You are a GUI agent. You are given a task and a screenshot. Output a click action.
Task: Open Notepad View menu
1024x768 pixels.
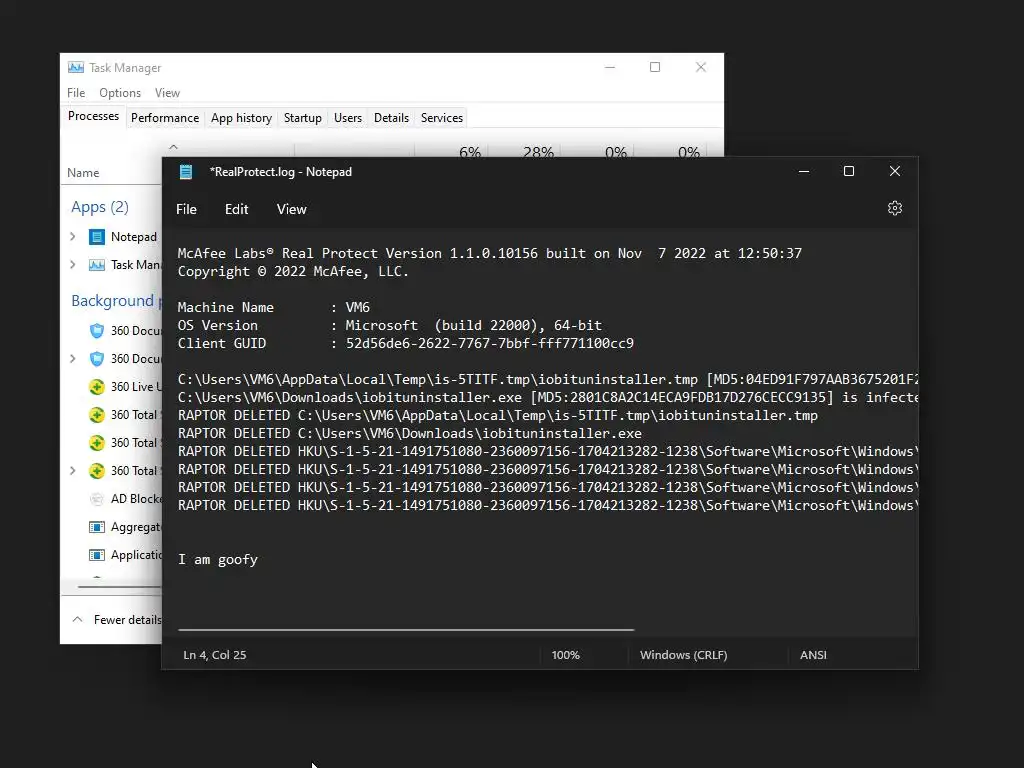291,209
